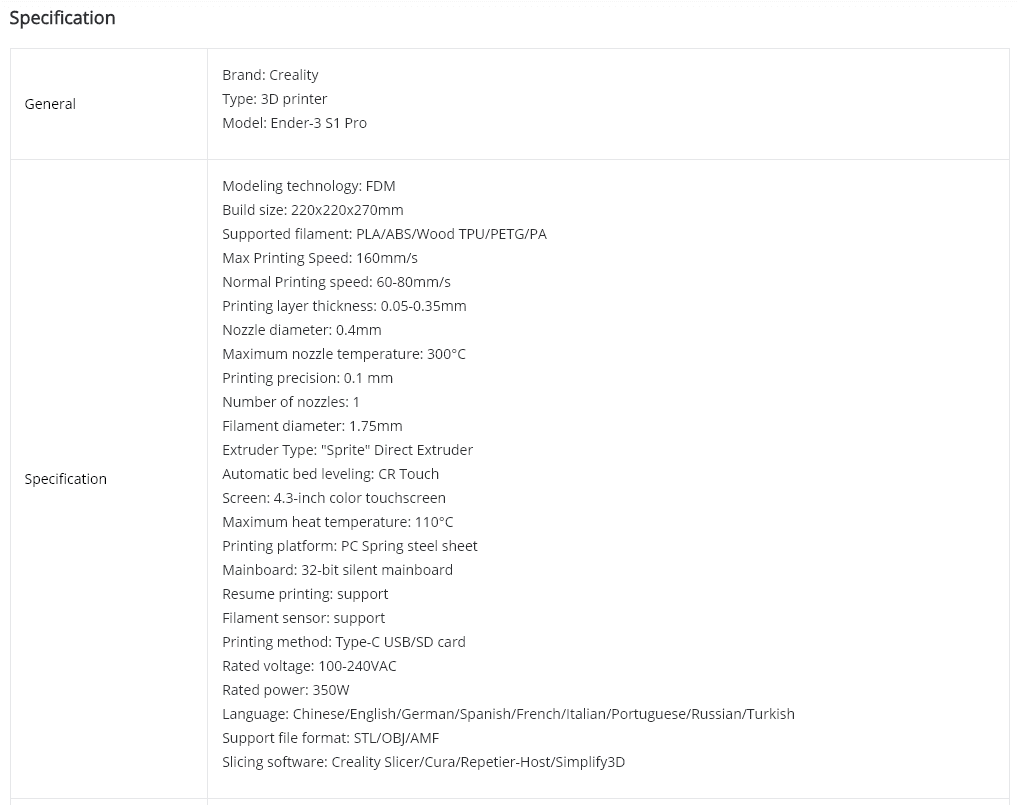The width and height of the screenshot is (1018, 805).
Task: Click Maximum nozzle temperature: 300°C
Action: [343, 354]
